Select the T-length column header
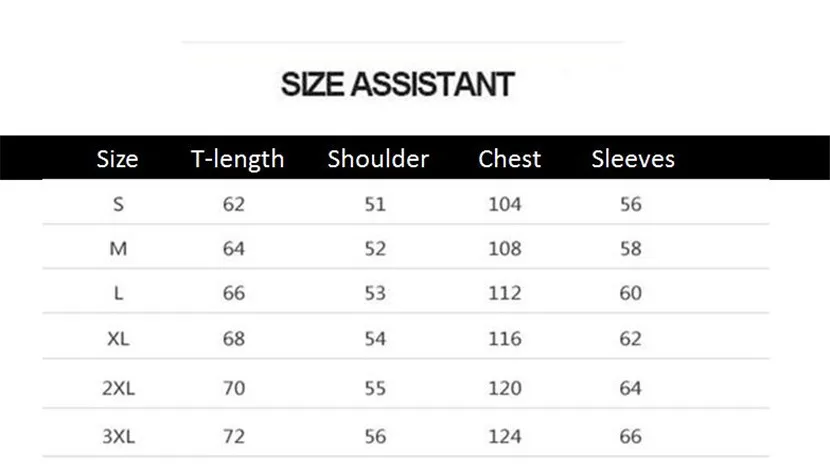The width and height of the screenshot is (830, 470). click(x=238, y=159)
